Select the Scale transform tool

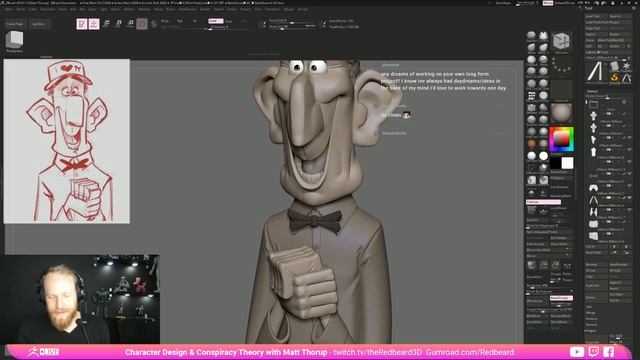coord(118,24)
